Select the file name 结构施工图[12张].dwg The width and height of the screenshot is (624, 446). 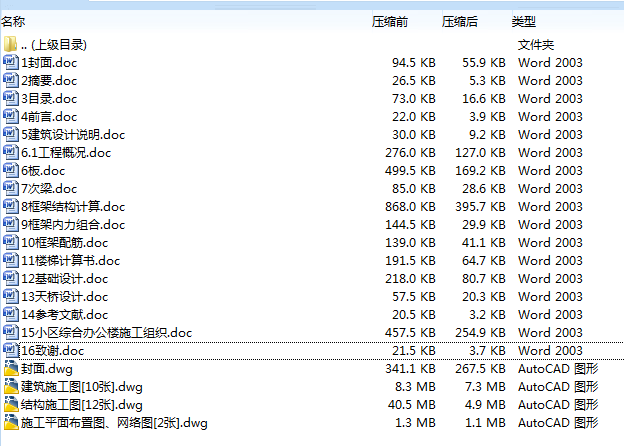82,405
